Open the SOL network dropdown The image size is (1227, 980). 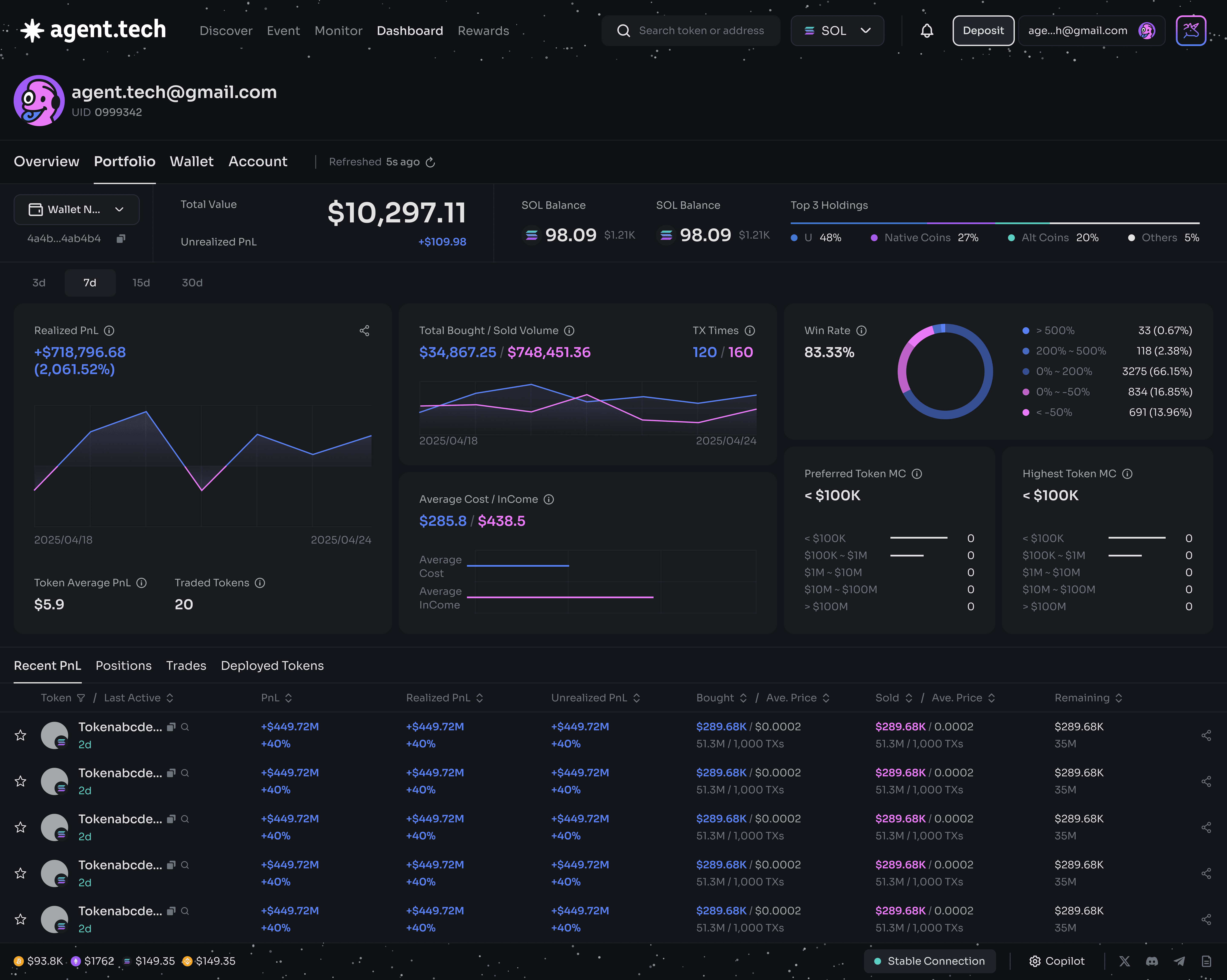[x=837, y=31]
